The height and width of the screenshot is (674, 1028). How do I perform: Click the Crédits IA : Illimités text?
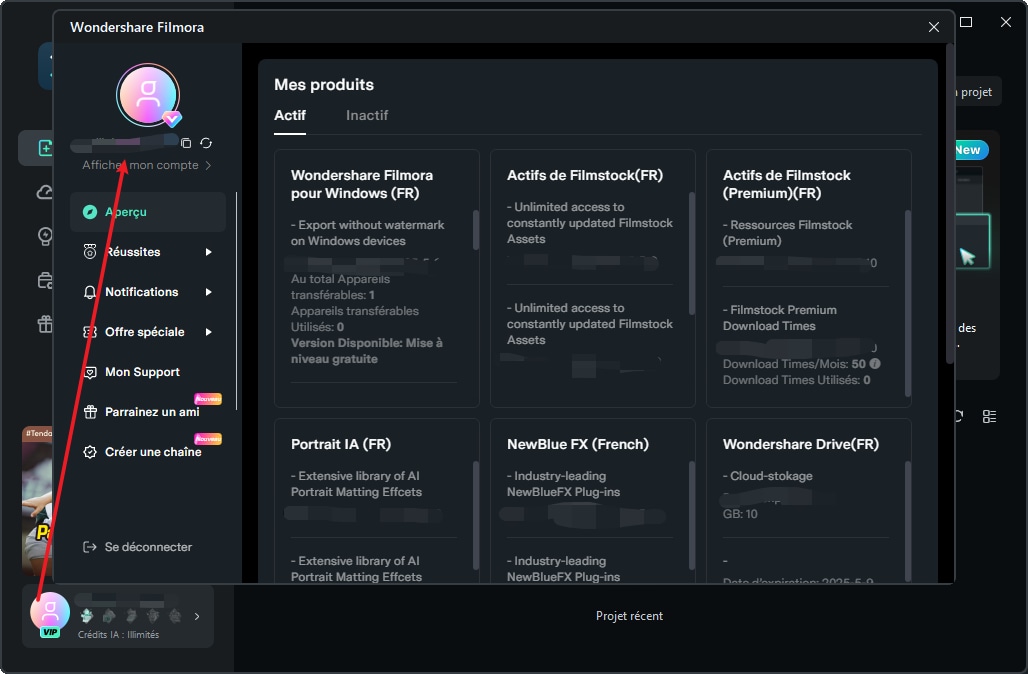[119, 635]
